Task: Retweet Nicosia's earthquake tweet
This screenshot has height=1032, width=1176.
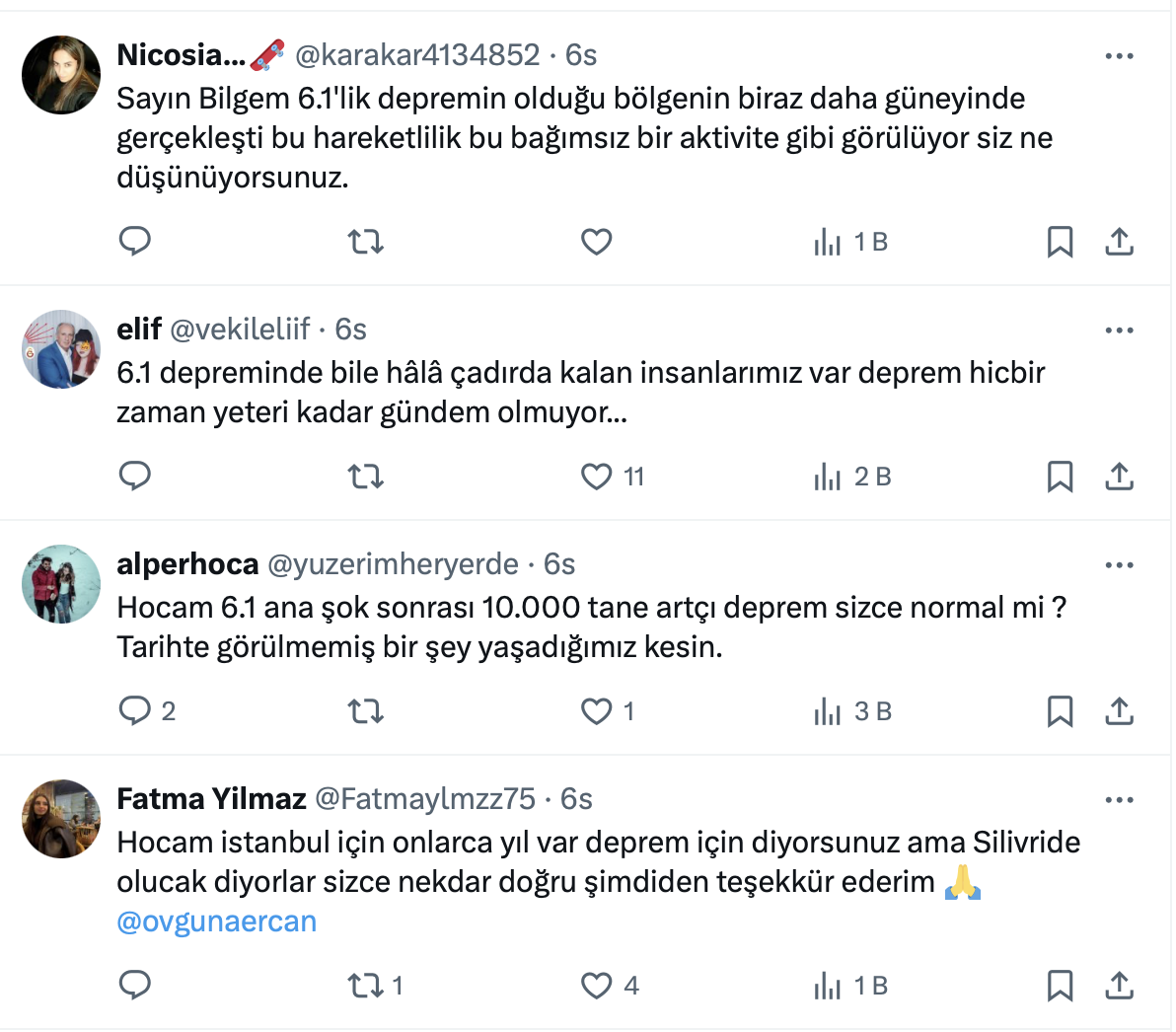Action: coord(366,242)
